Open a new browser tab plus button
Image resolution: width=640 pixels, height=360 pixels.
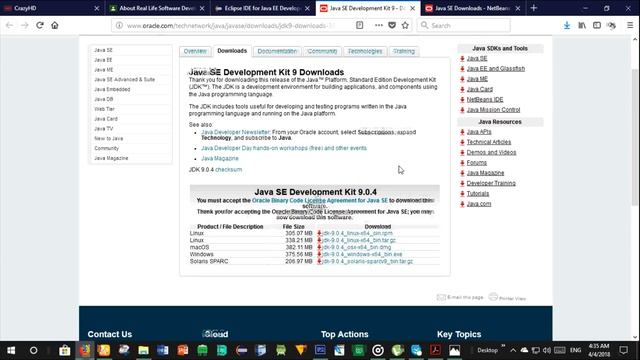tap(534, 8)
